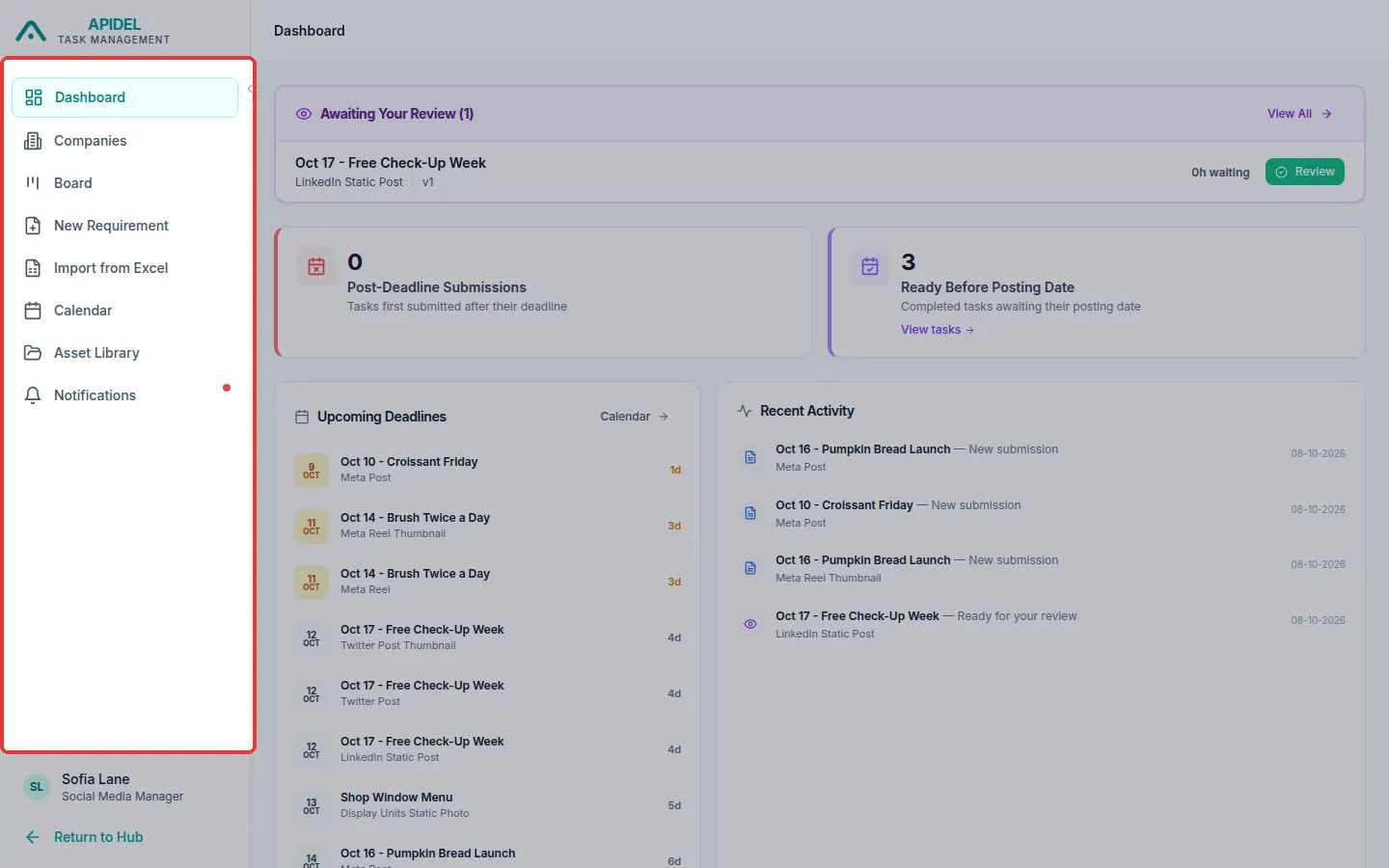This screenshot has height=868, width=1389.
Task: Go to the Board view
Action: tap(124, 183)
